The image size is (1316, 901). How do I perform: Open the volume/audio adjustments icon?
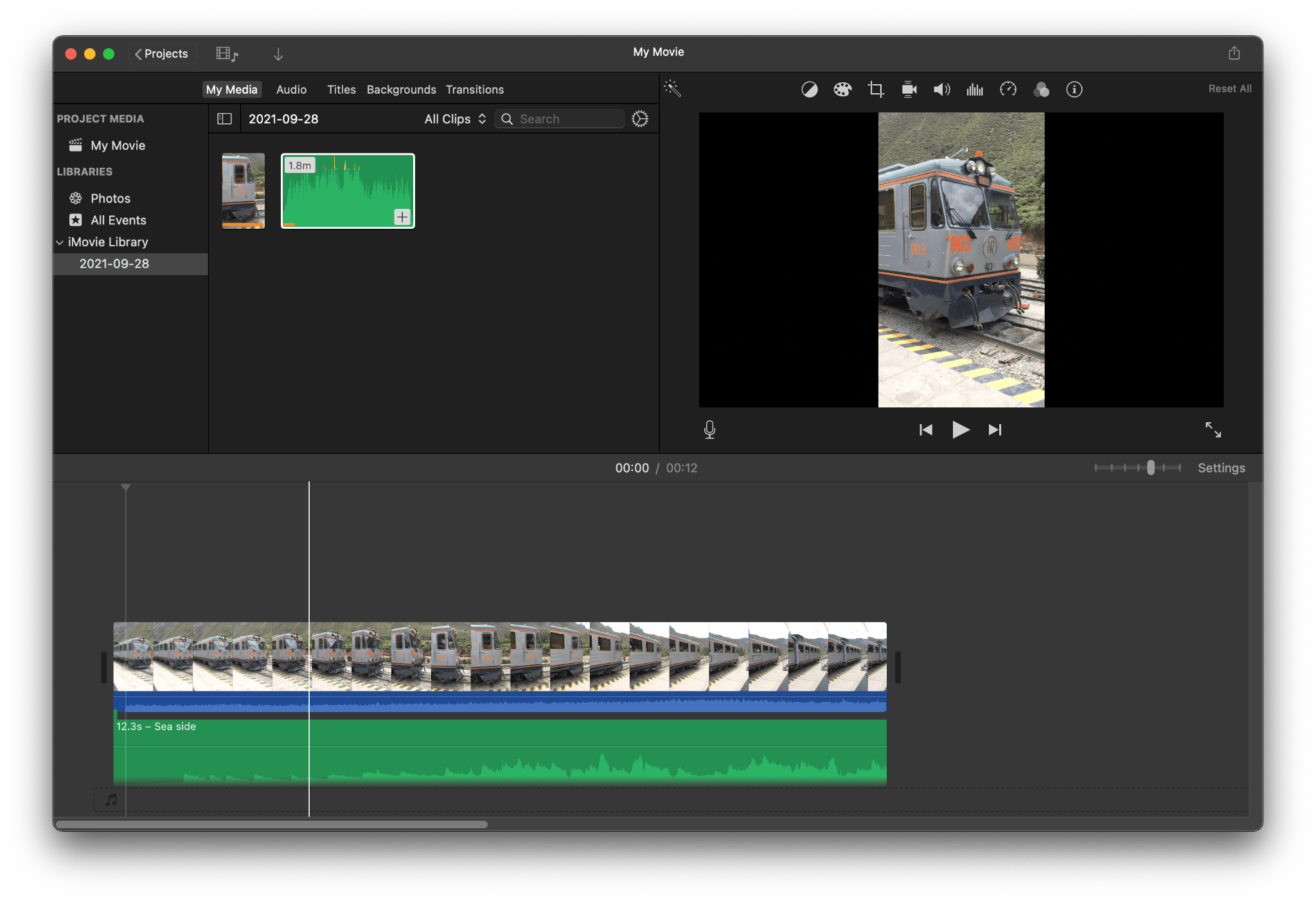940,89
